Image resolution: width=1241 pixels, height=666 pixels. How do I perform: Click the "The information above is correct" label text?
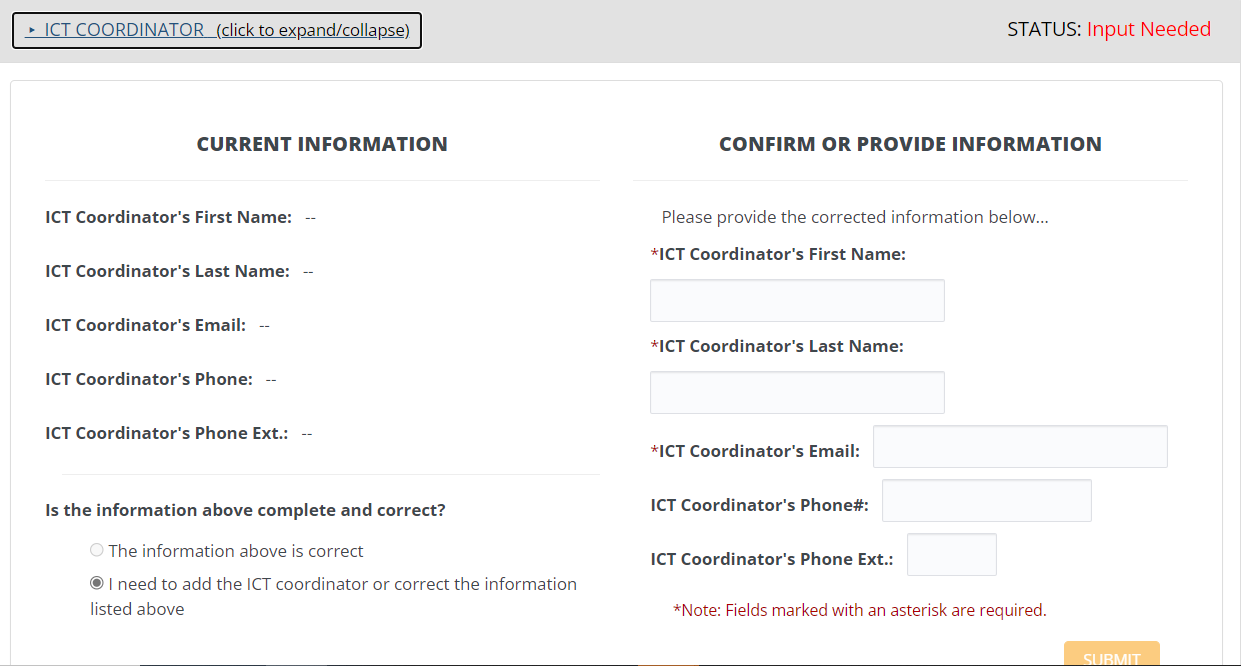(236, 551)
